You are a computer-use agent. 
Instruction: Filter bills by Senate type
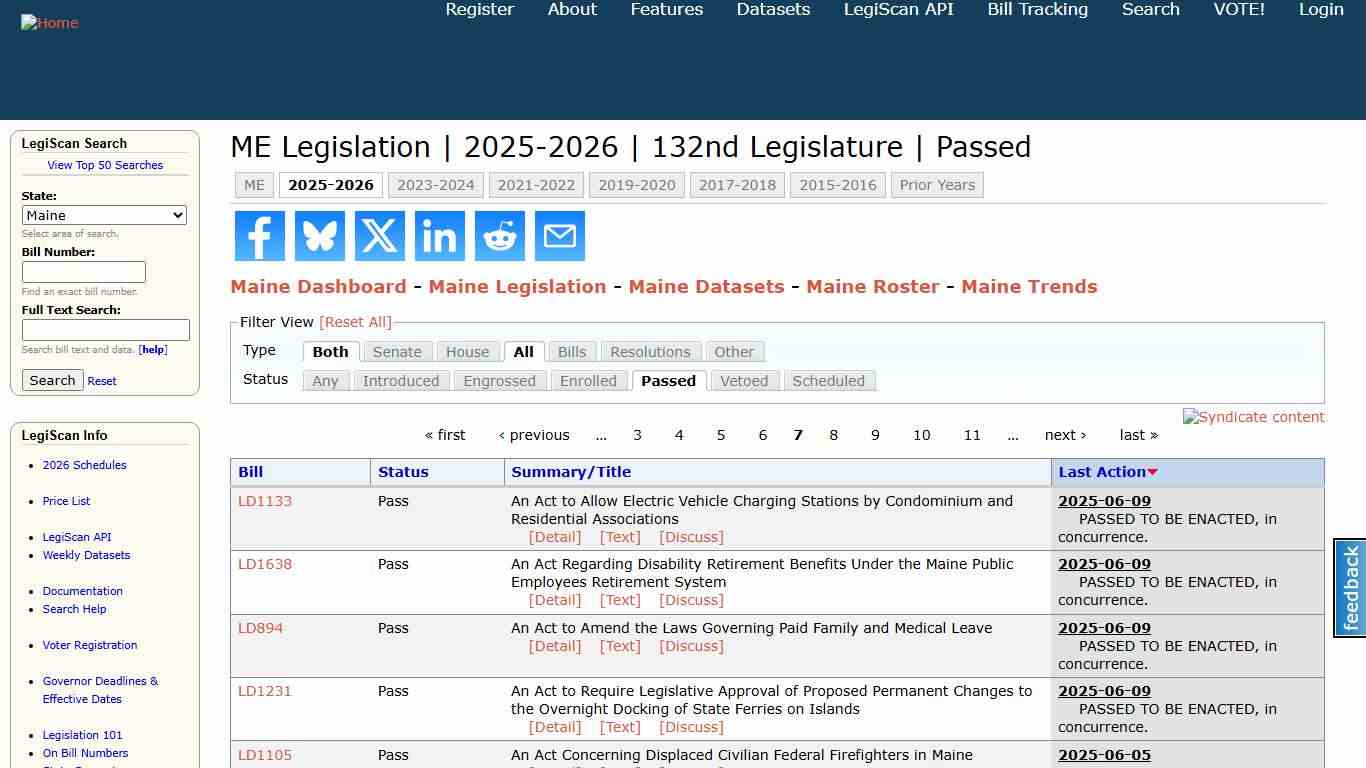397,351
